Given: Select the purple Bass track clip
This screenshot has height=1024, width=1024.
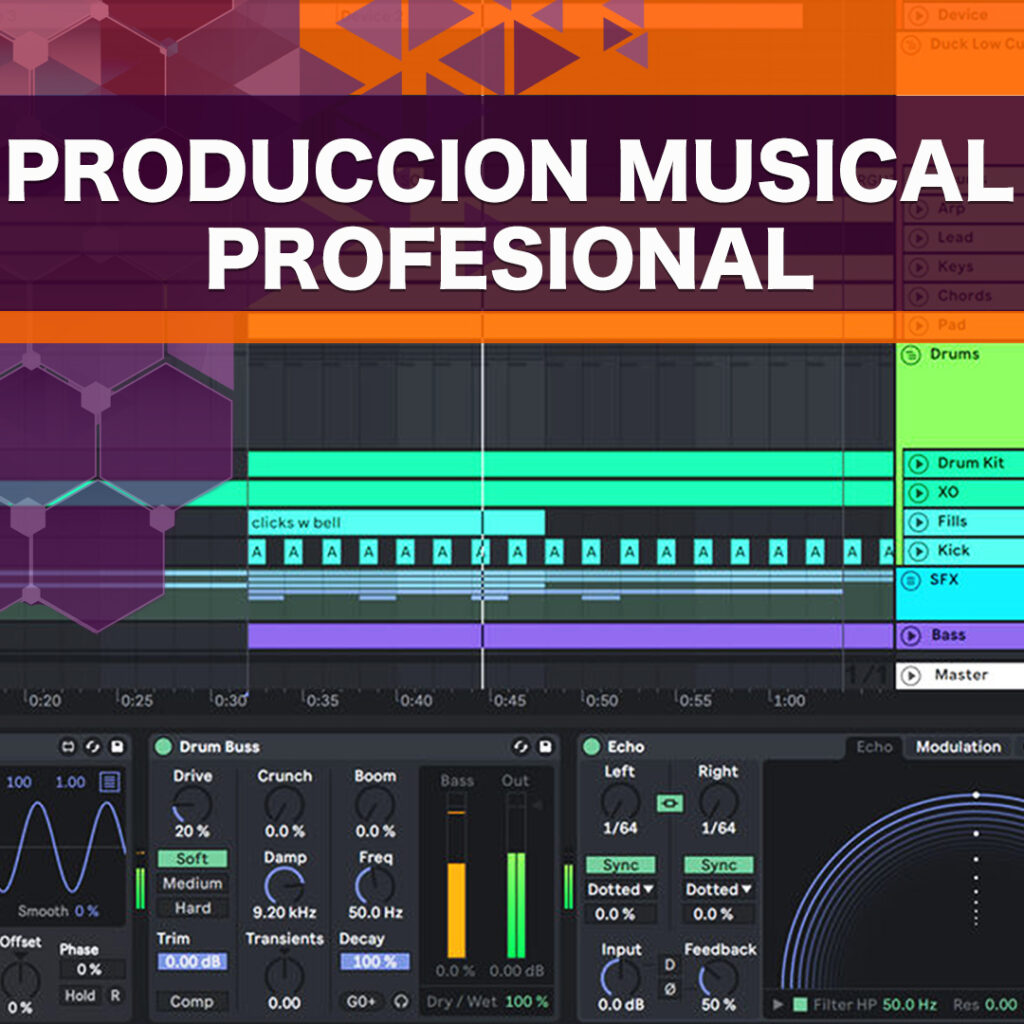Looking at the screenshot, I should pos(570,635).
